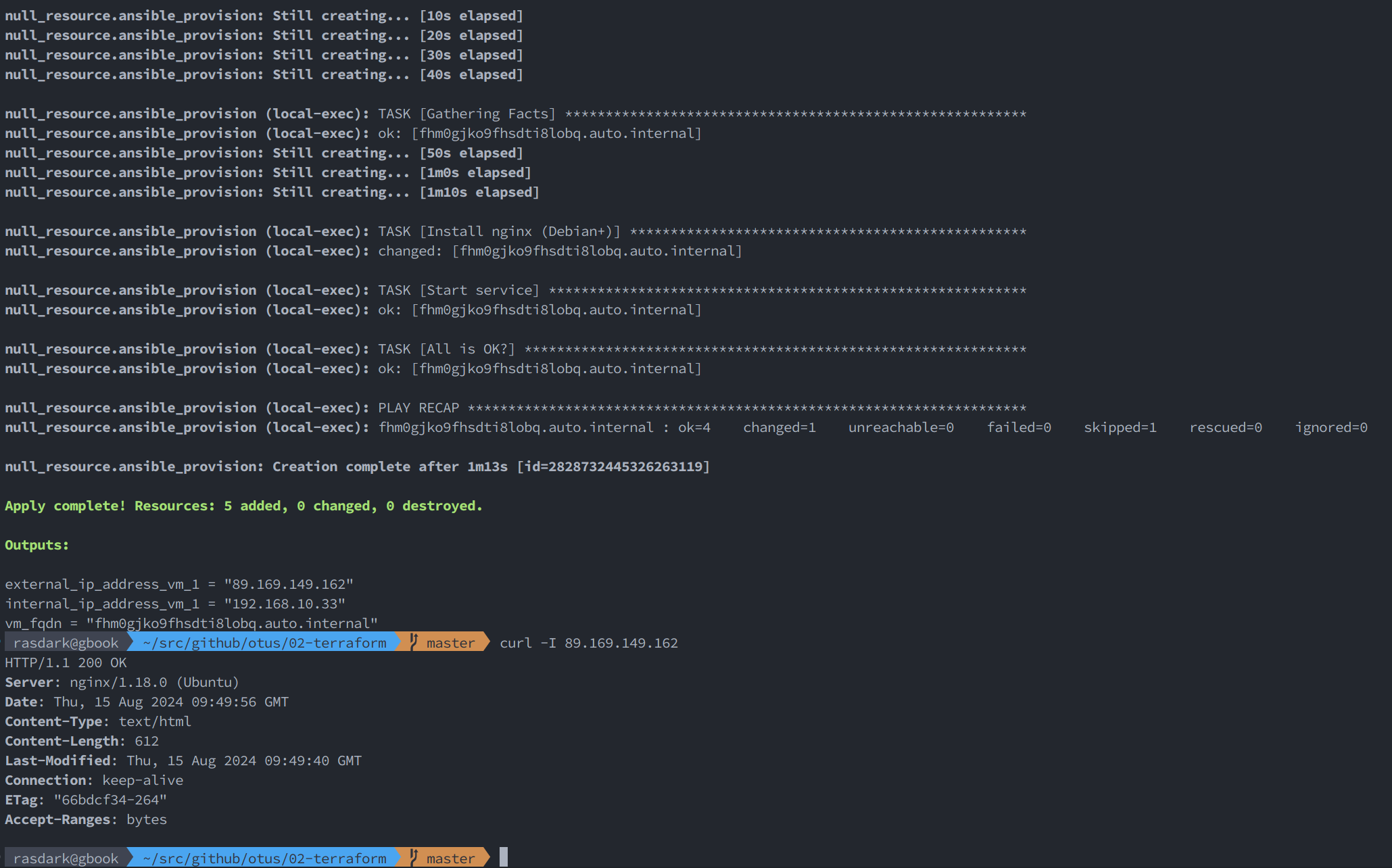Click the '[10s elapsed]' text
This screenshot has height=868, width=1392.
coord(471,16)
